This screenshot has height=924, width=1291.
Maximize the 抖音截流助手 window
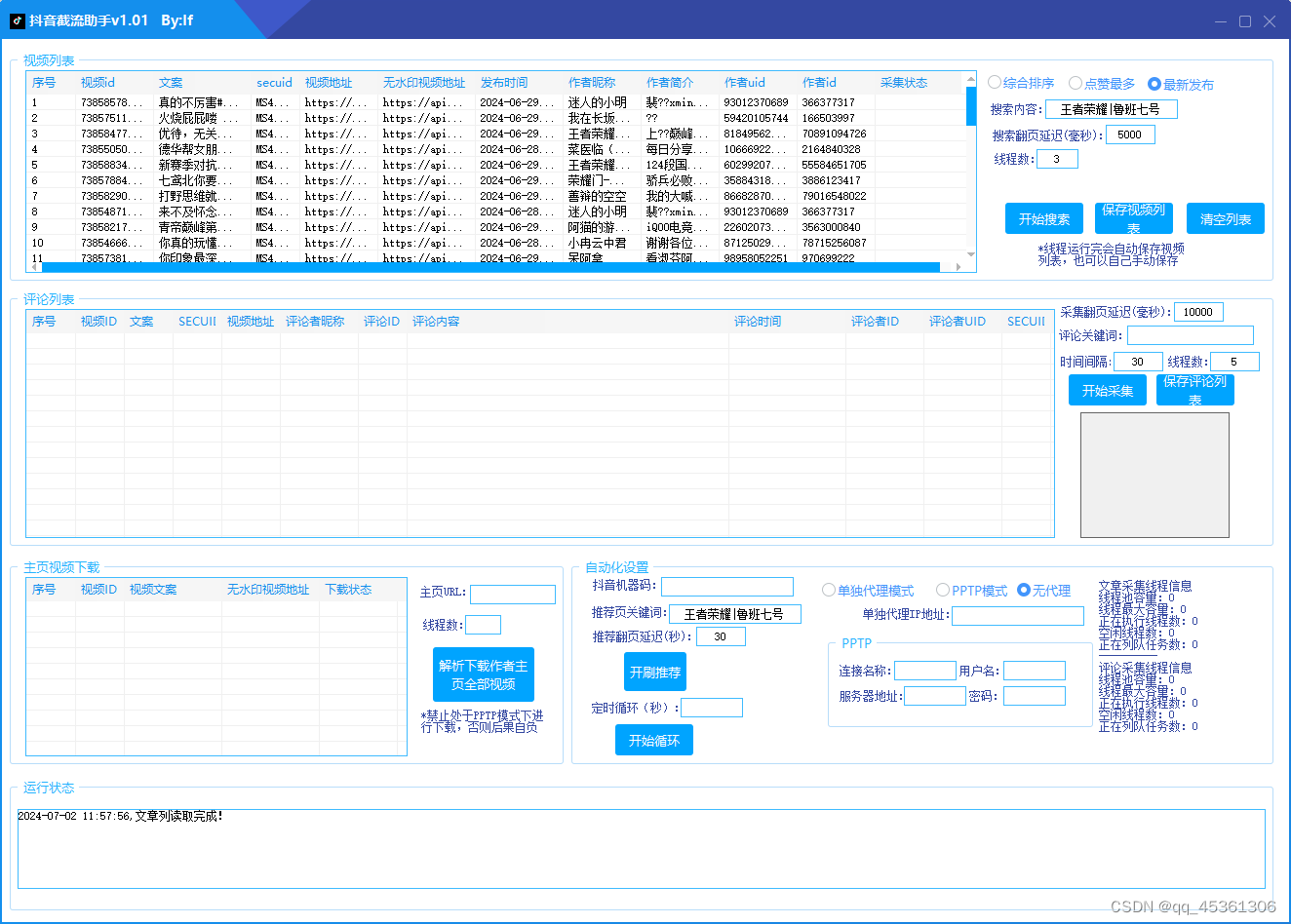[x=1245, y=21]
